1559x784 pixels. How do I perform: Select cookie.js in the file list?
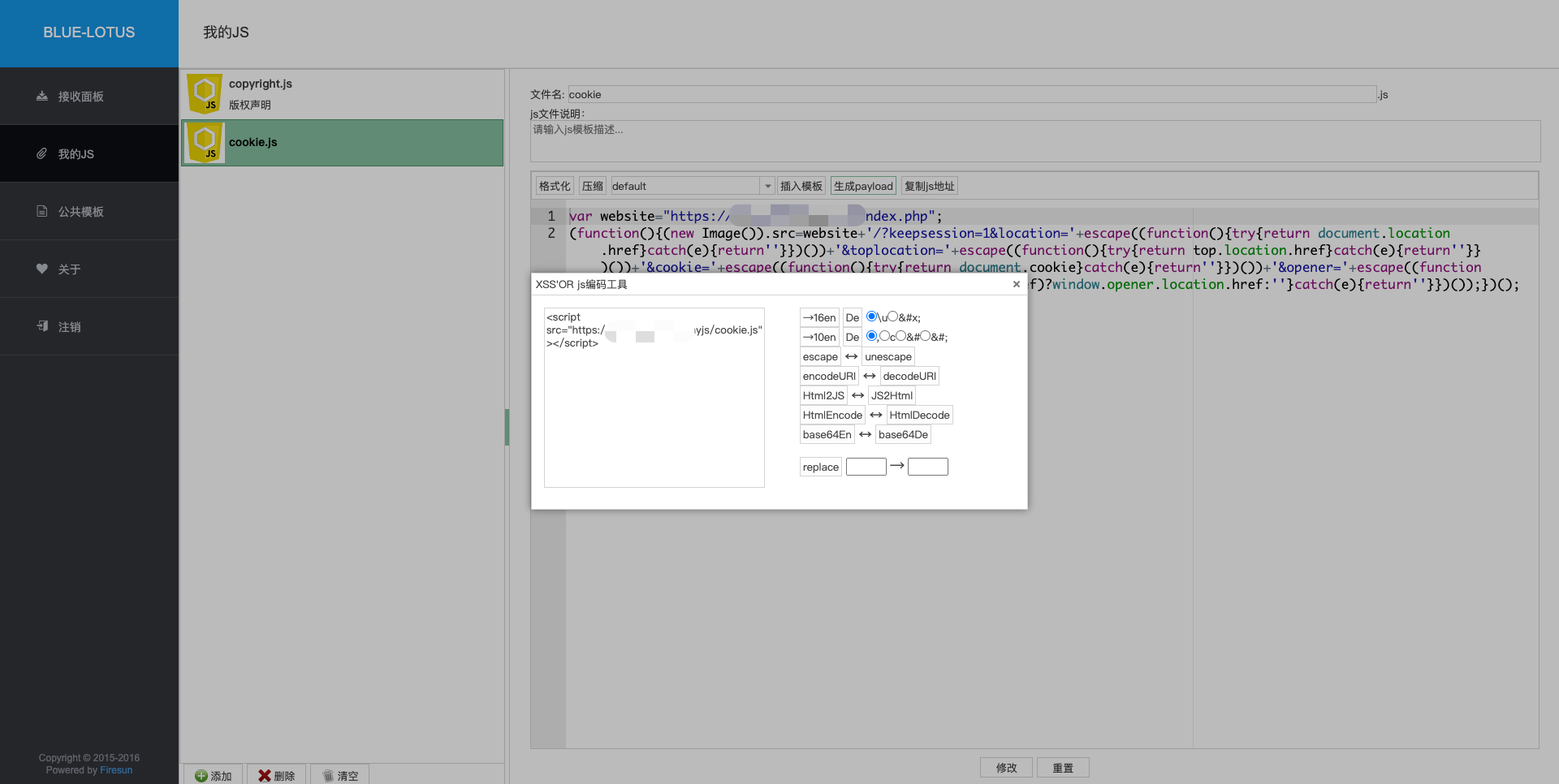click(x=342, y=143)
